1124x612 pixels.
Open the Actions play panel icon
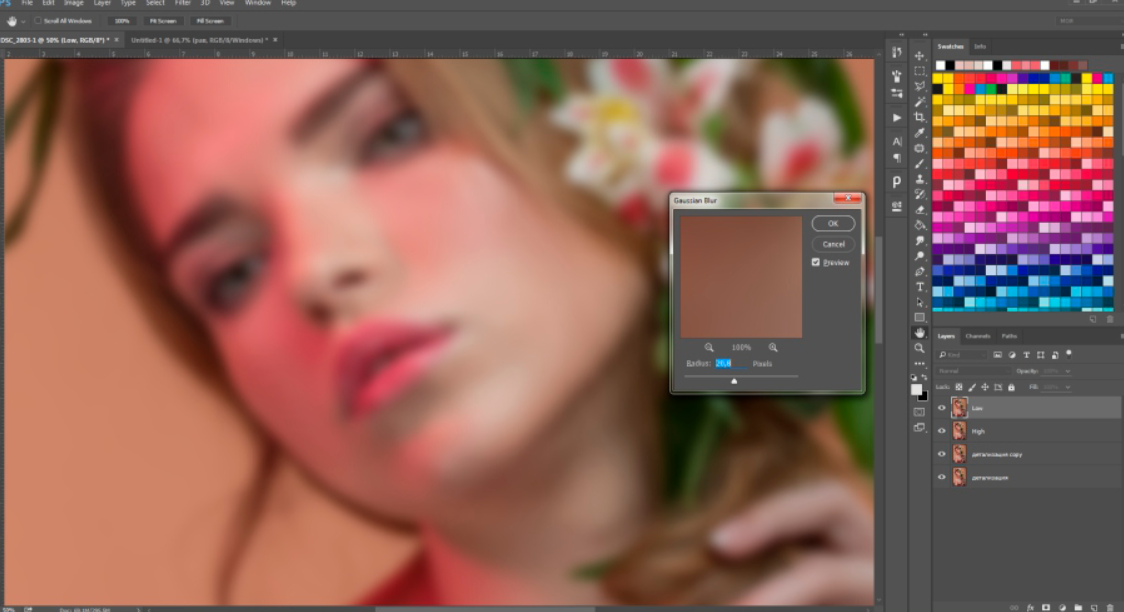point(897,118)
